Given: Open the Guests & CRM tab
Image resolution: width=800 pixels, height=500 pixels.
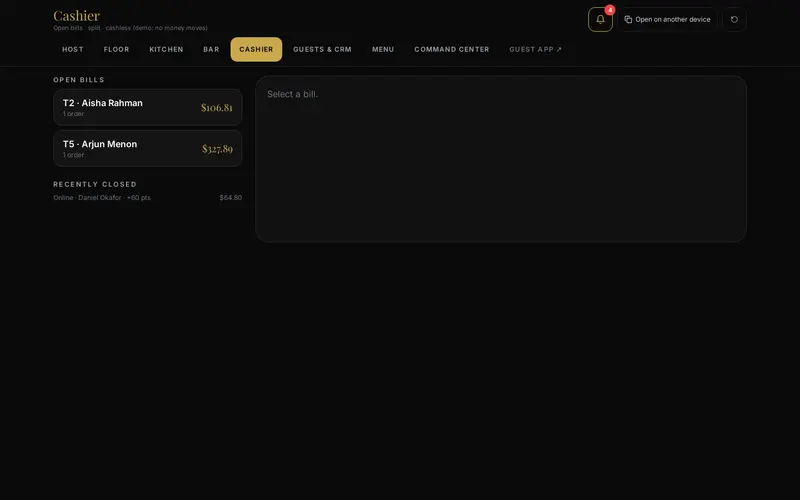Looking at the screenshot, I should [322, 49].
